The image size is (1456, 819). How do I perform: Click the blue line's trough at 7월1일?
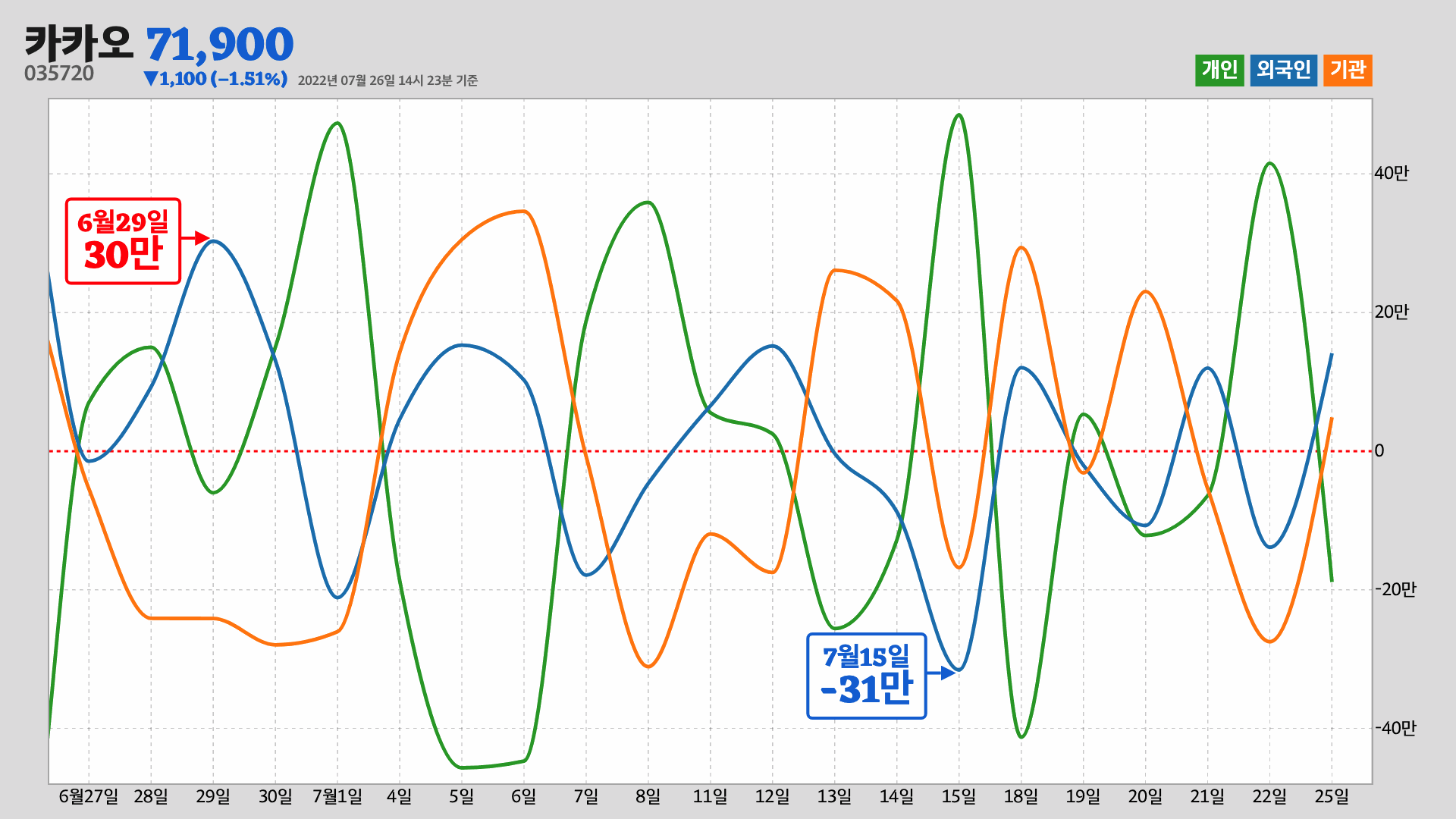coord(338,598)
